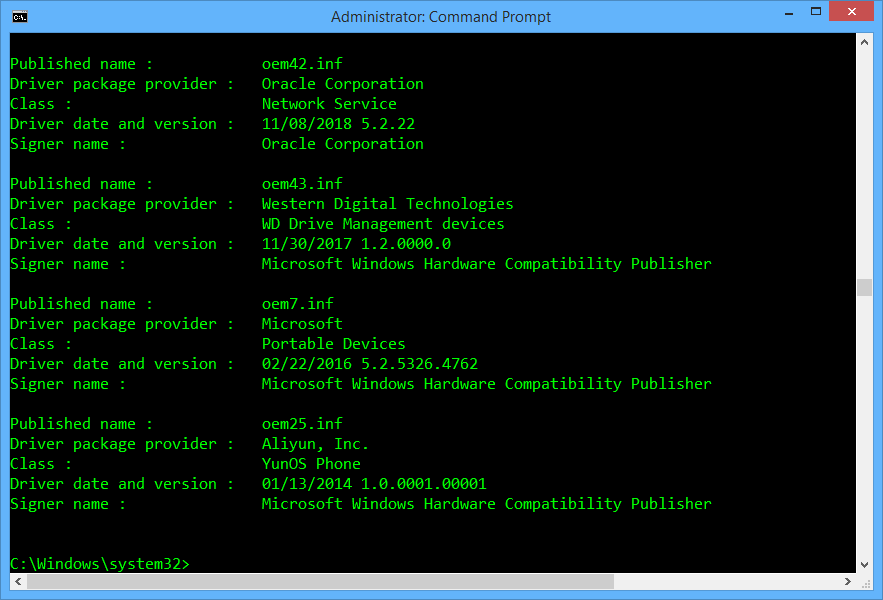
Task: Click the signer value under oem25.inf
Action: click(x=487, y=504)
